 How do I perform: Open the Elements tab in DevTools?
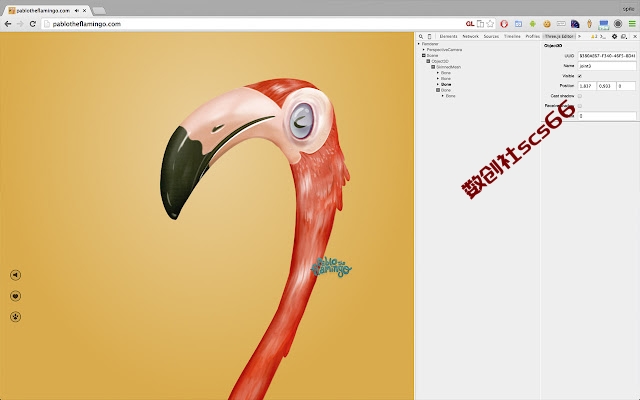click(448, 36)
